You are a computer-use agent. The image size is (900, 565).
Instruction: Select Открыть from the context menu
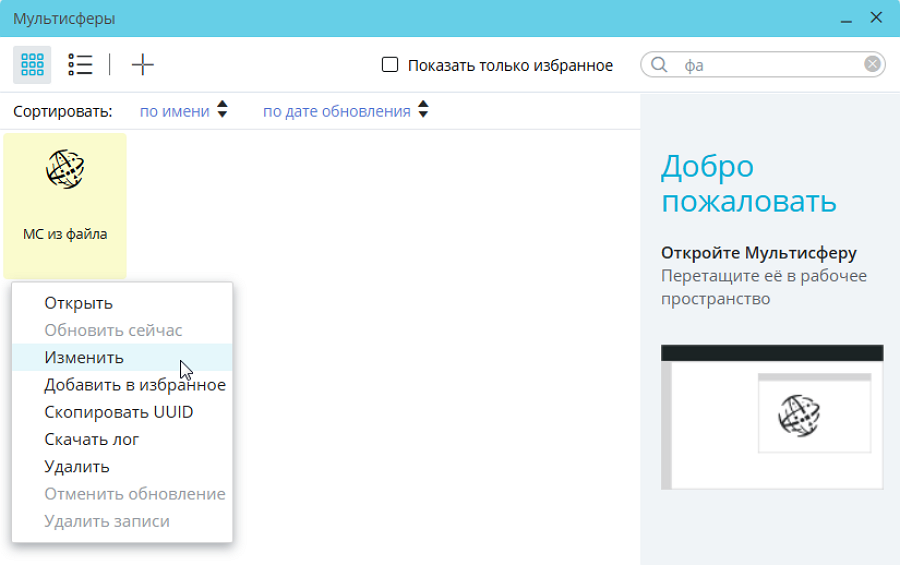point(78,303)
